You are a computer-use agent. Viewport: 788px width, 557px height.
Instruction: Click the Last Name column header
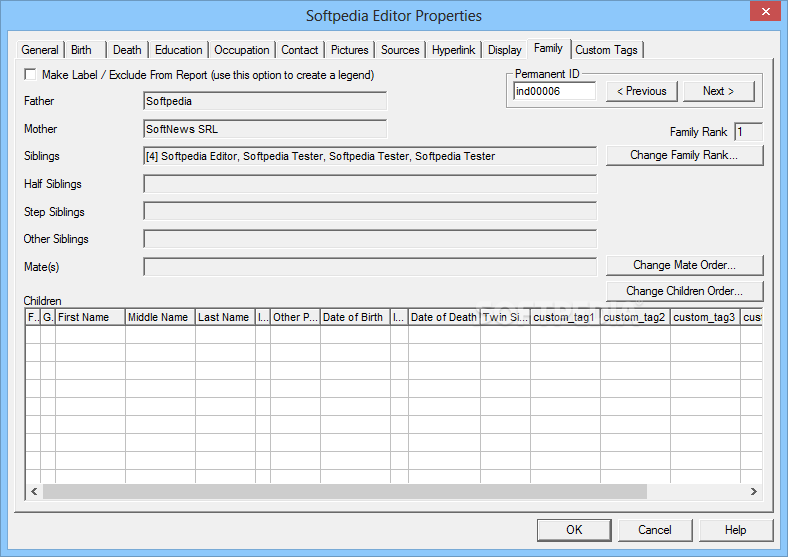(x=225, y=317)
